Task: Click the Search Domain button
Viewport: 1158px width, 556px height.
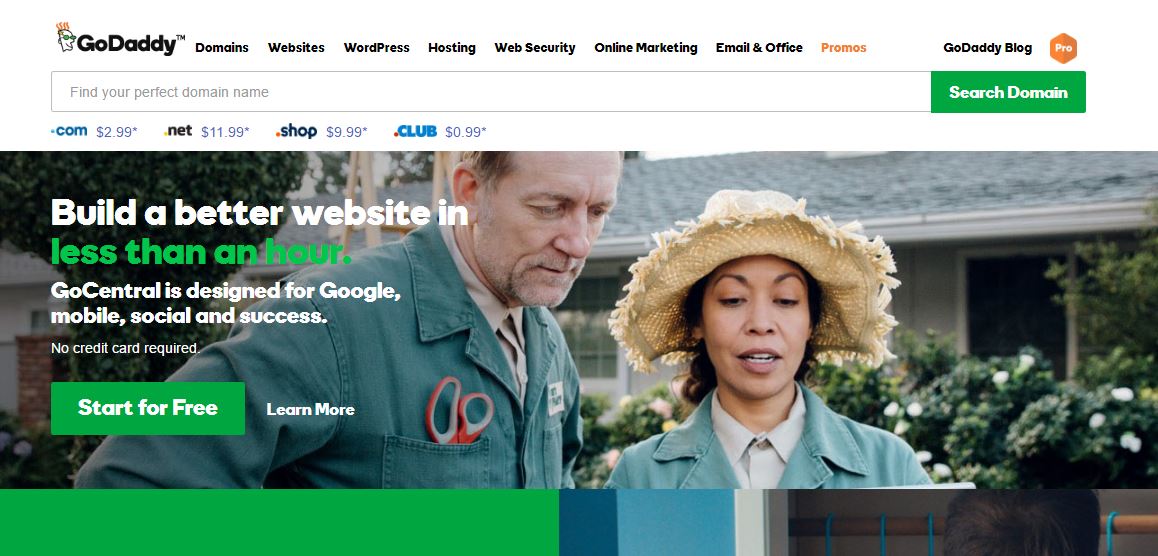Action: [1008, 92]
